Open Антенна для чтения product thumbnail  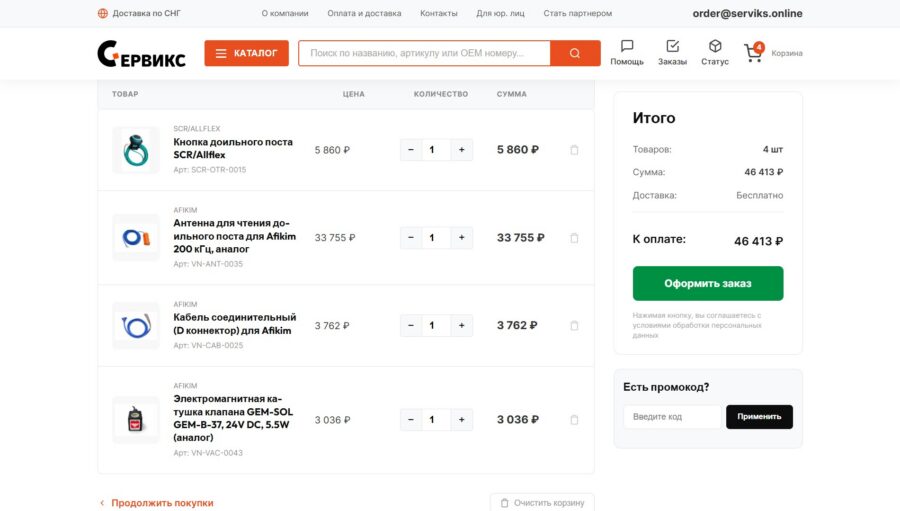[x=136, y=238]
